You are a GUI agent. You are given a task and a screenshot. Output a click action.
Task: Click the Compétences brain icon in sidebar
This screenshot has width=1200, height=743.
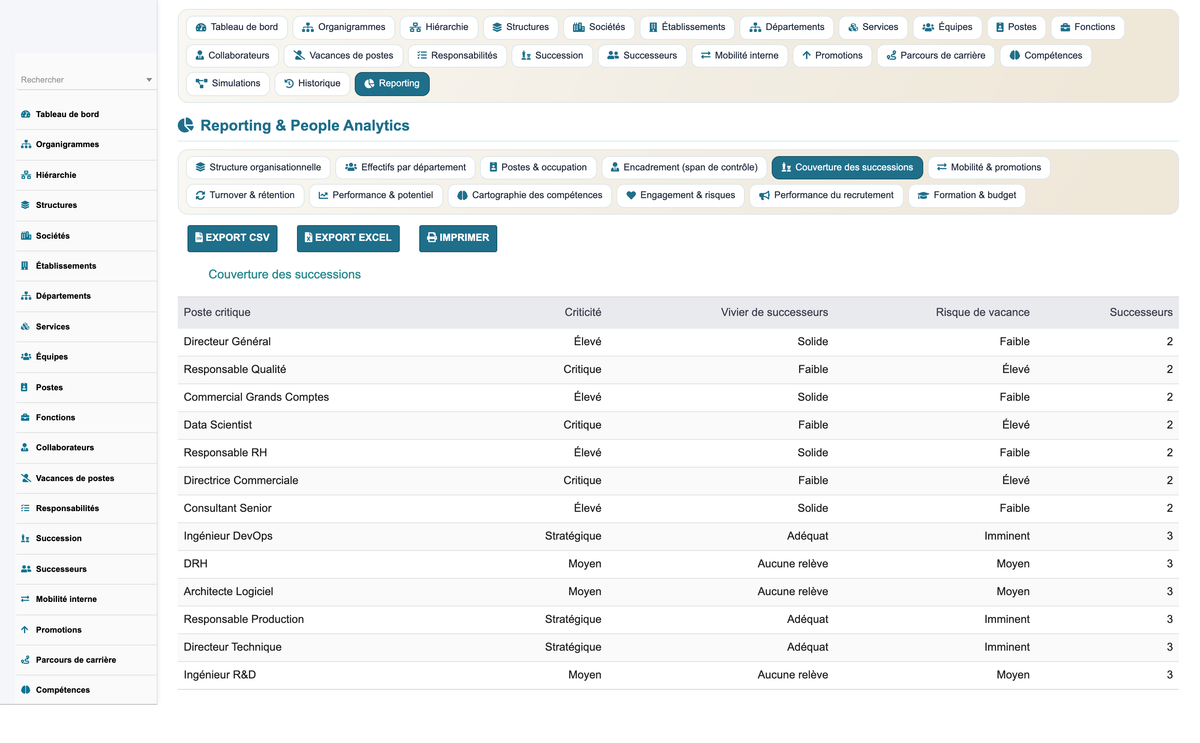point(25,690)
